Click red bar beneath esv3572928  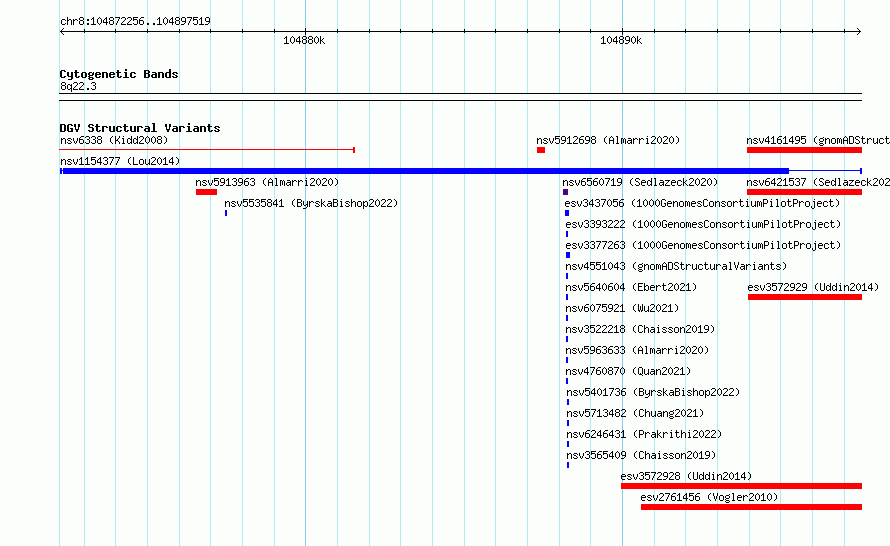pyautogui.click(x=741, y=486)
